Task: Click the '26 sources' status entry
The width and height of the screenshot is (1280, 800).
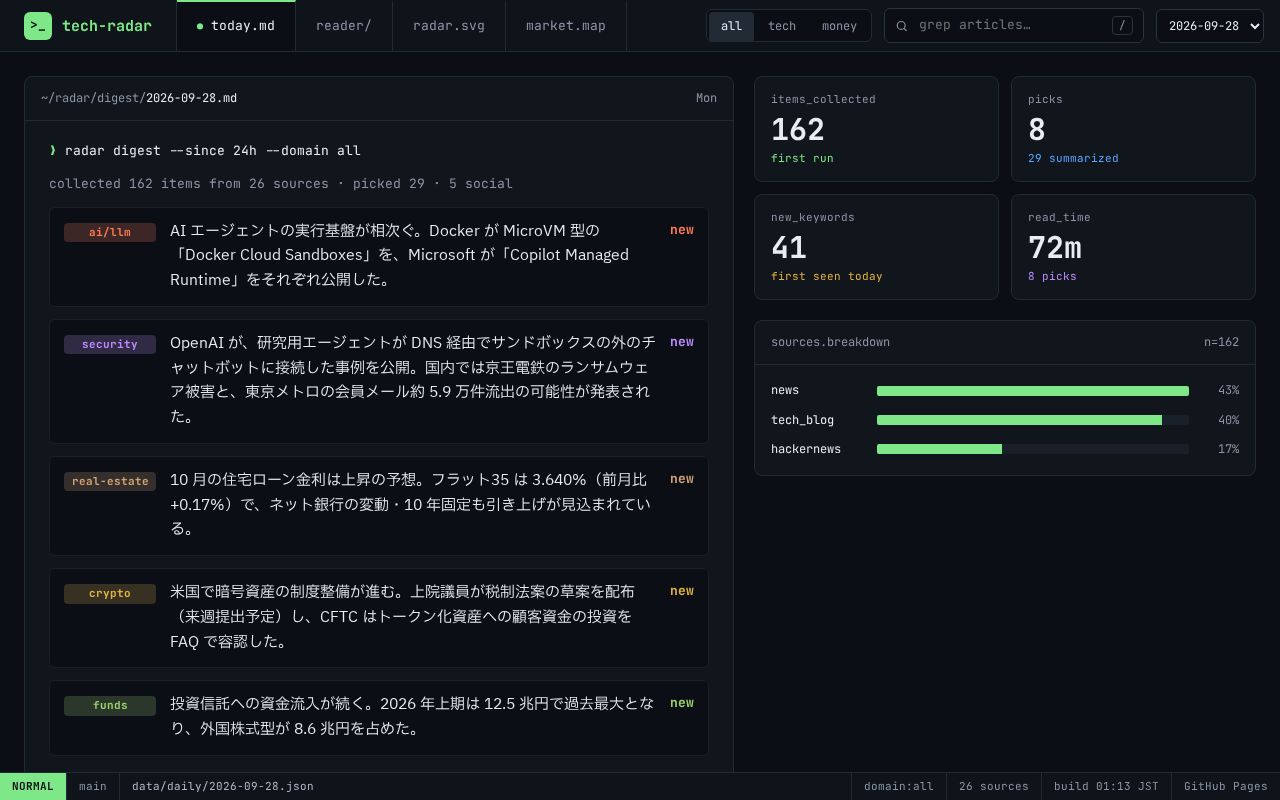Action: point(994,786)
